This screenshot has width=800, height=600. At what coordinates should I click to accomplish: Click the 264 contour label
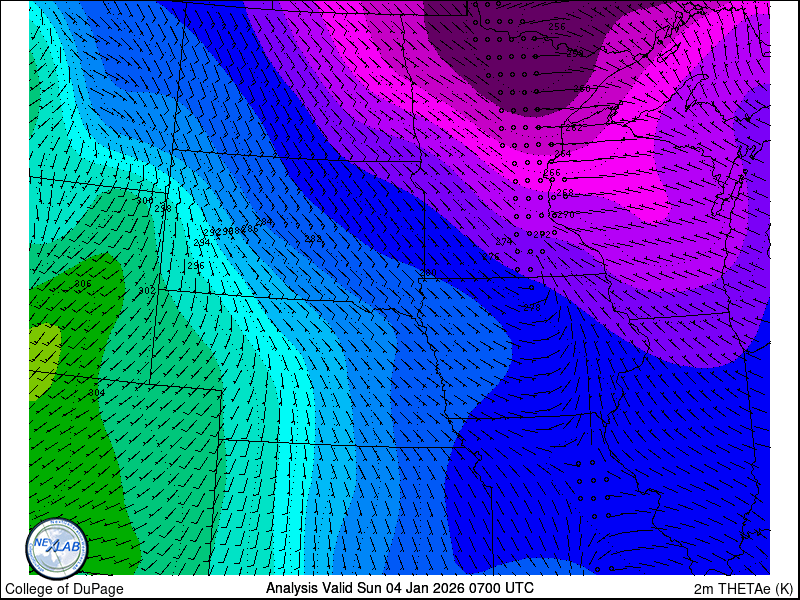click(x=563, y=154)
